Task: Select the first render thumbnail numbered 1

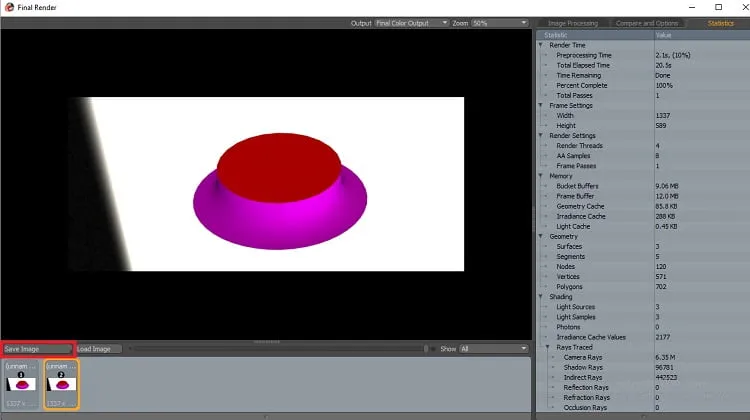Action: (x=21, y=385)
